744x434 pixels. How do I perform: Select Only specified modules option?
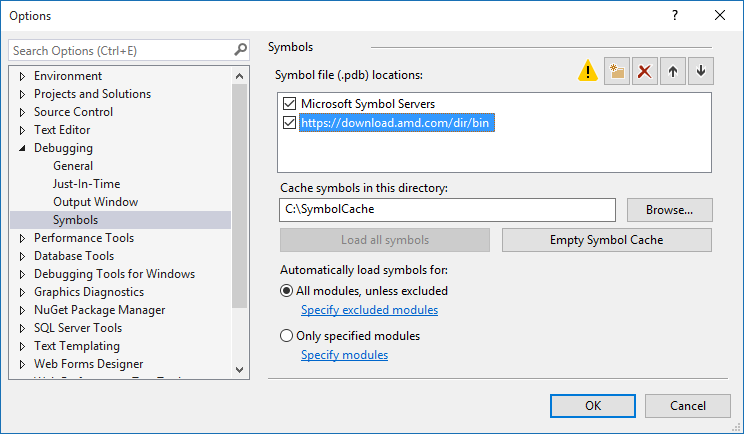coord(287,336)
